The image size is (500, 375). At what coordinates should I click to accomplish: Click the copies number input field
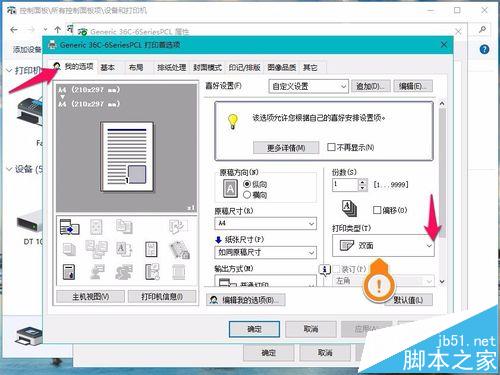(345, 185)
